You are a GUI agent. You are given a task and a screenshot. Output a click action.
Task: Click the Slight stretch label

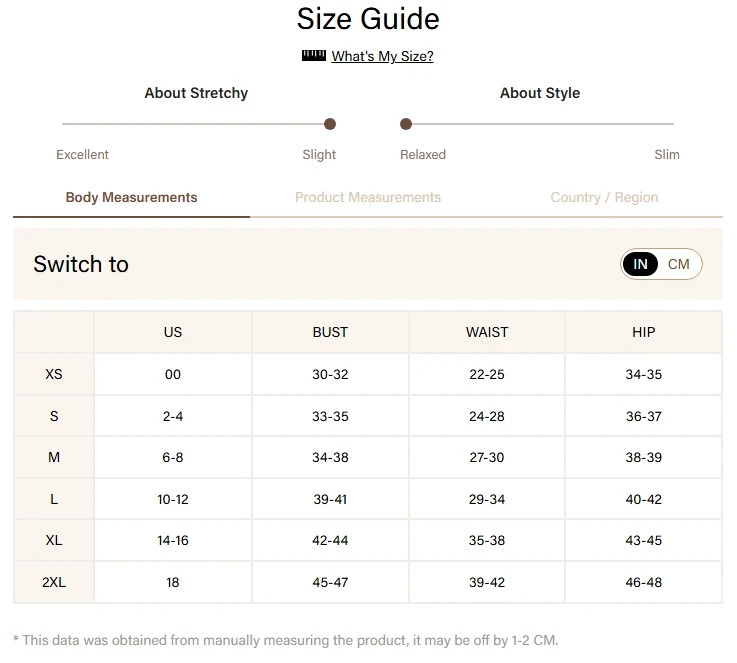[x=319, y=155]
